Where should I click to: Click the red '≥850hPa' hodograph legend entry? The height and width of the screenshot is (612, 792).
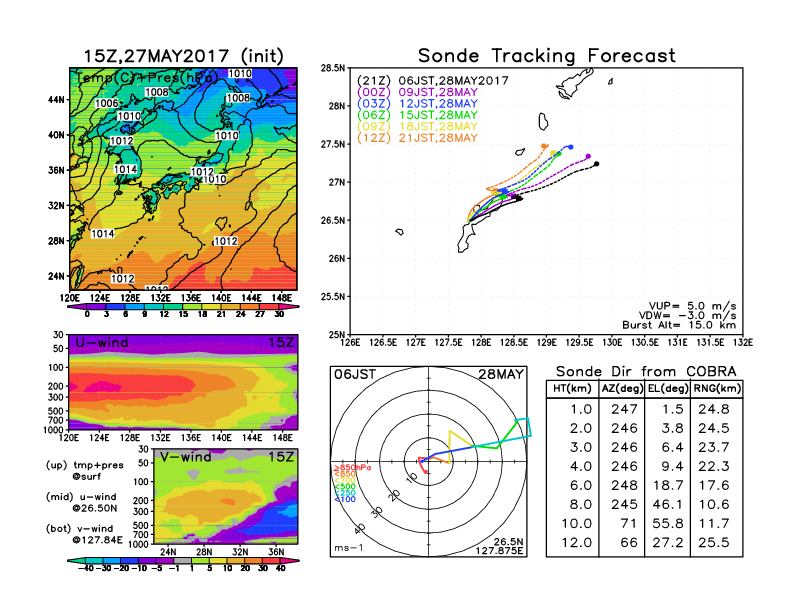352,468
